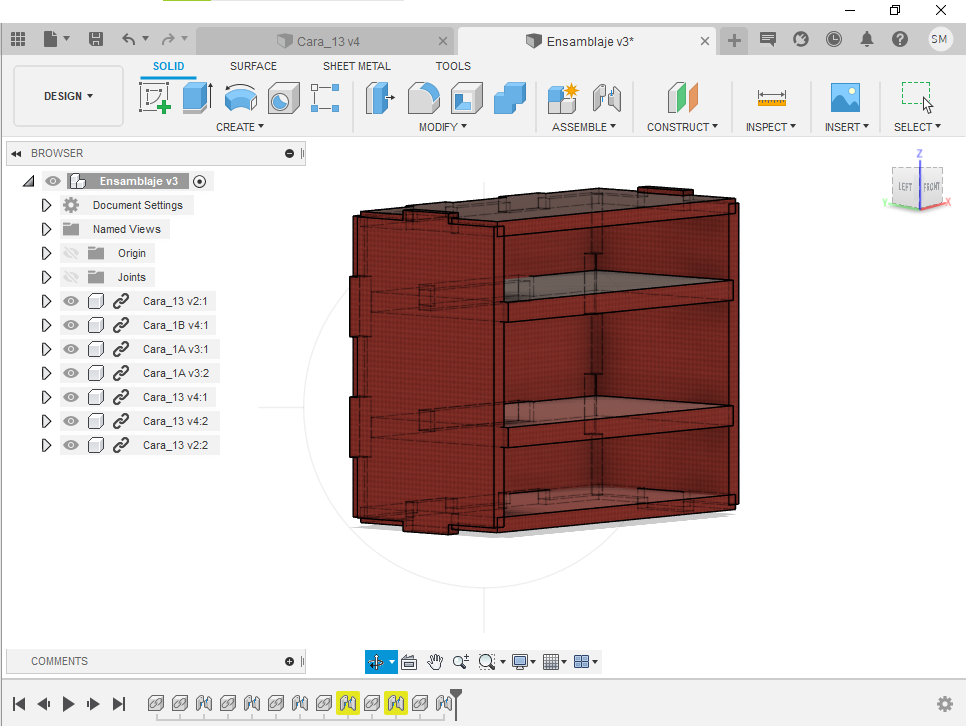966x726 pixels.
Task: Open the Notifications bell
Action: [x=867, y=39]
